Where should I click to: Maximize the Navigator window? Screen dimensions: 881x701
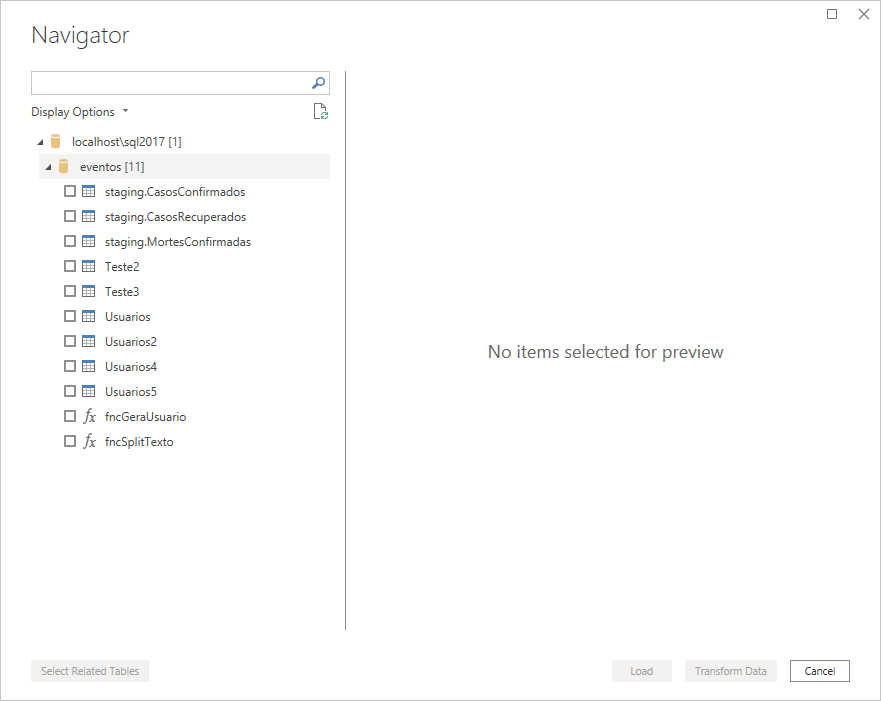pos(832,14)
